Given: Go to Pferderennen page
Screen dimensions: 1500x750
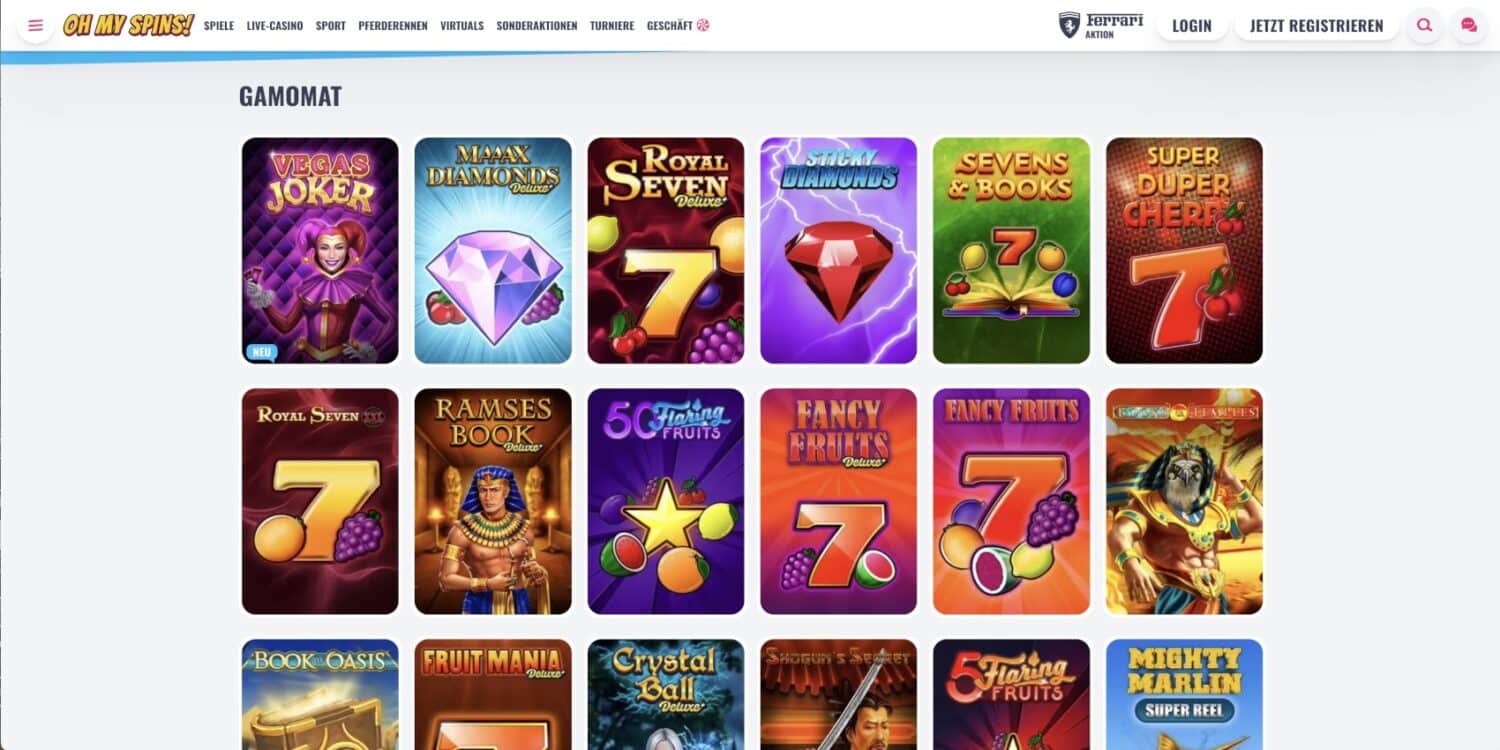Looking at the screenshot, I should [393, 26].
